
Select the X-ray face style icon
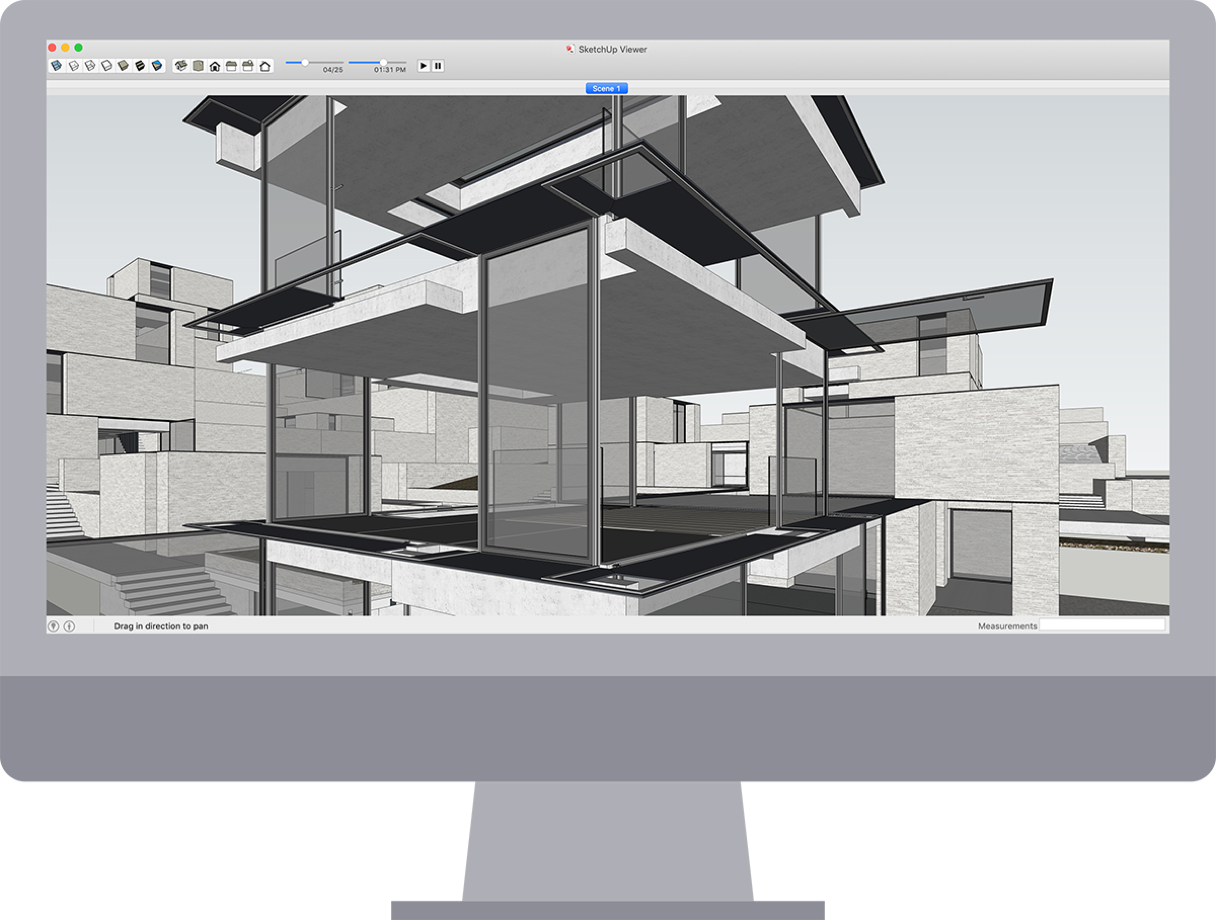[x=57, y=66]
